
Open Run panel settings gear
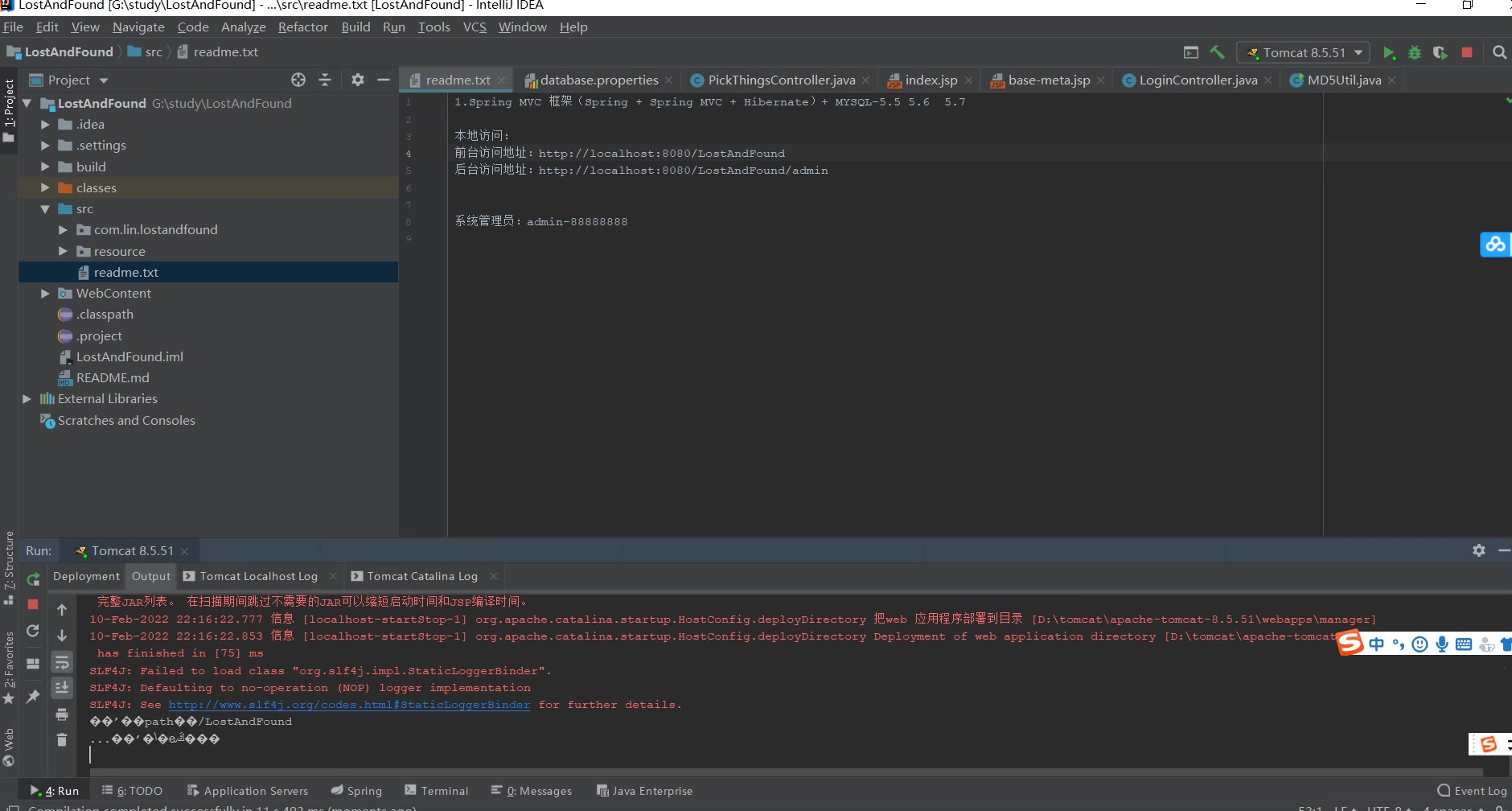coord(1479,550)
